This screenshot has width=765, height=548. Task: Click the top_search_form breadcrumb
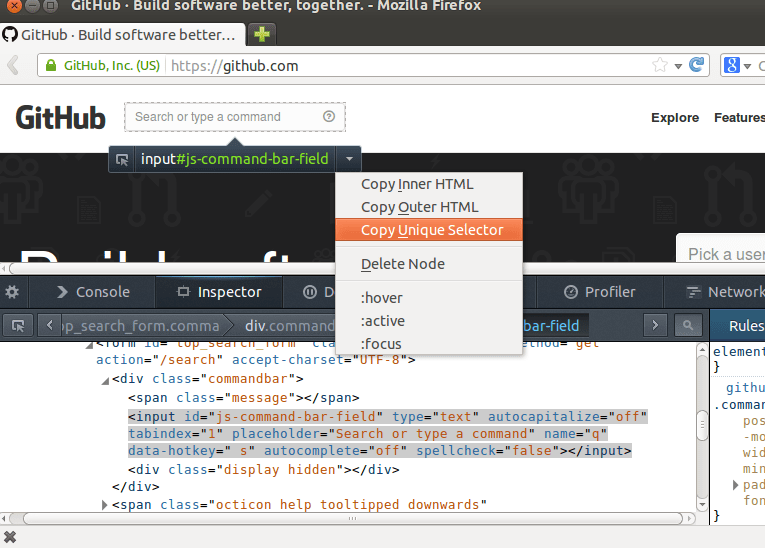pyautogui.click(x=141, y=325)
